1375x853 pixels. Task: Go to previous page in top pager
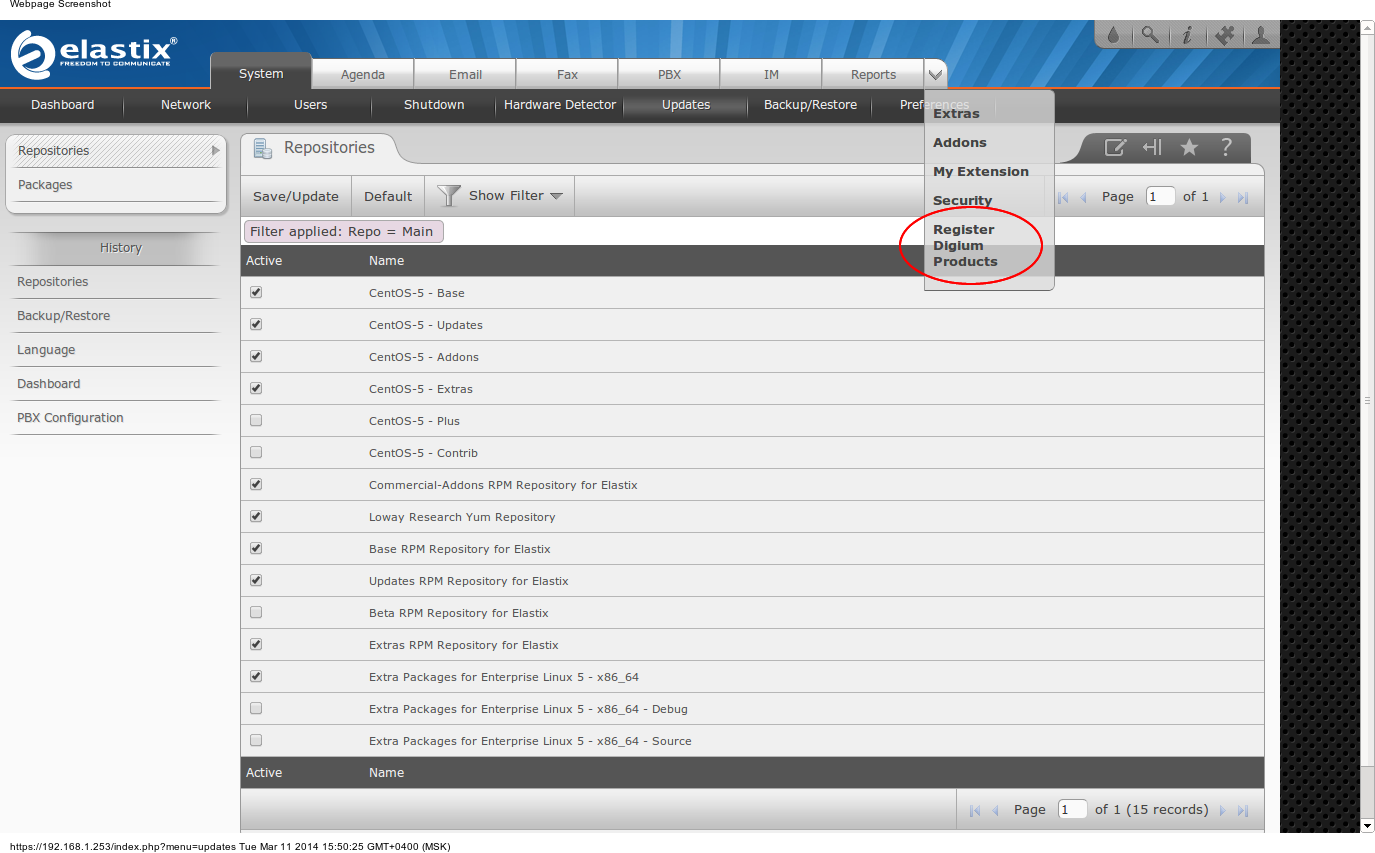coord(1084,198)
